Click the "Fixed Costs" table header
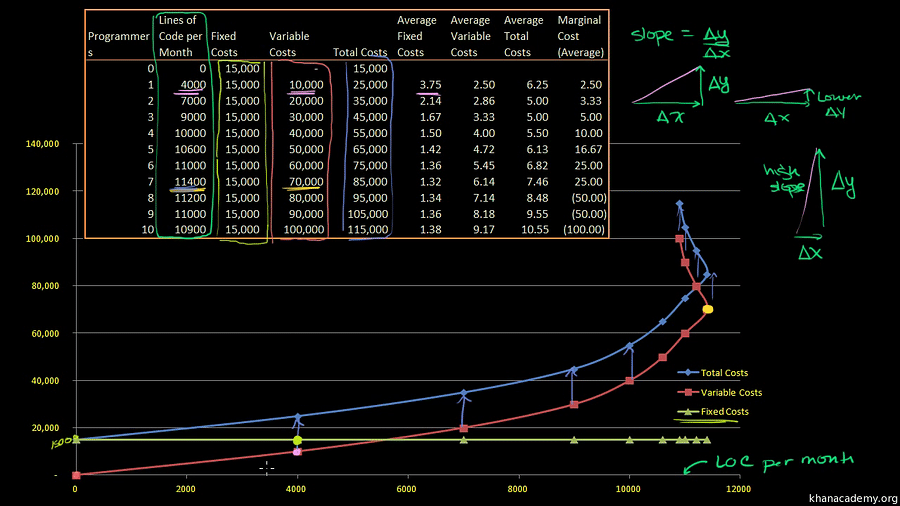Image resolution: width=900 pixels, height=506 pixels. pyautogui.click(x=224, y=44)
